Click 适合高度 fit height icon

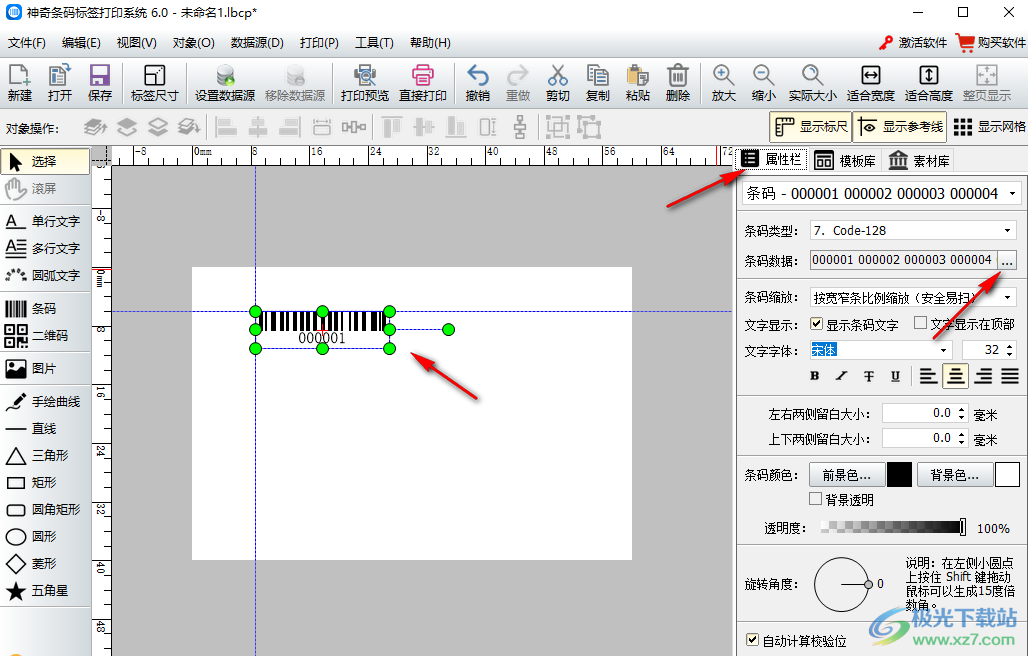[x=929, y=83]
